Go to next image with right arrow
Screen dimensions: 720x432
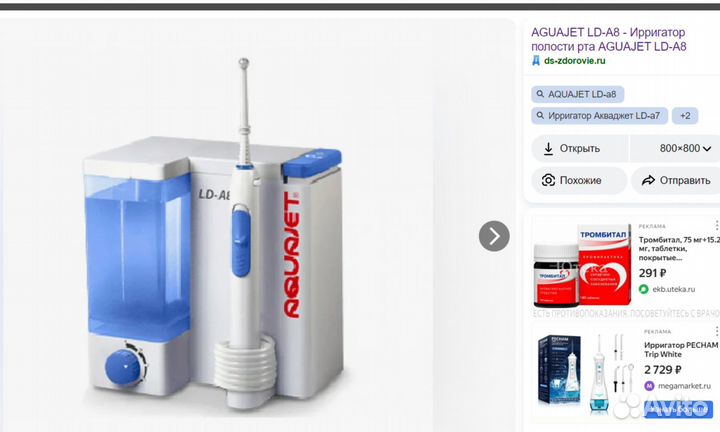click(494, 236)
